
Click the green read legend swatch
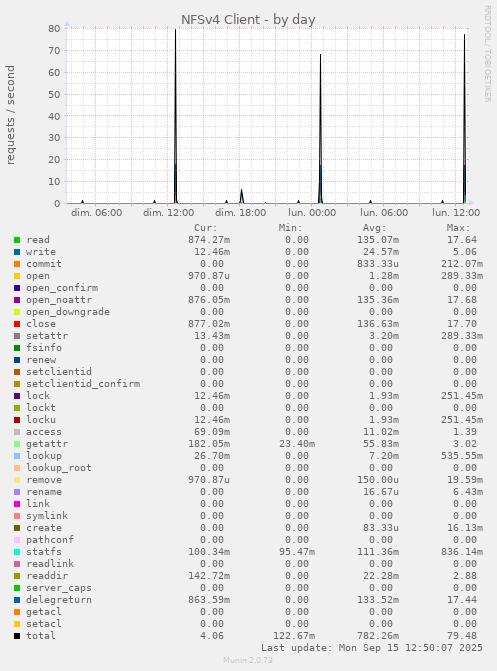click(17, 240)
